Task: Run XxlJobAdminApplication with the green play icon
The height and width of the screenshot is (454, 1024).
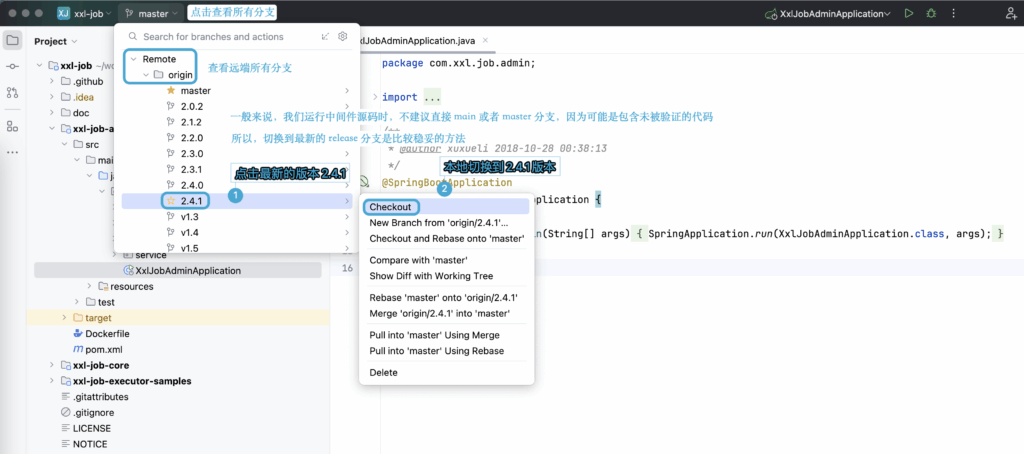Action: pyautogui.click(x=908, y=14)
